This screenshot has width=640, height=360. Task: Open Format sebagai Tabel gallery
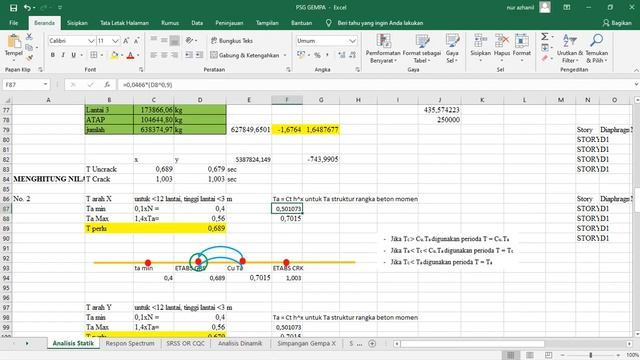pos(422,48)
